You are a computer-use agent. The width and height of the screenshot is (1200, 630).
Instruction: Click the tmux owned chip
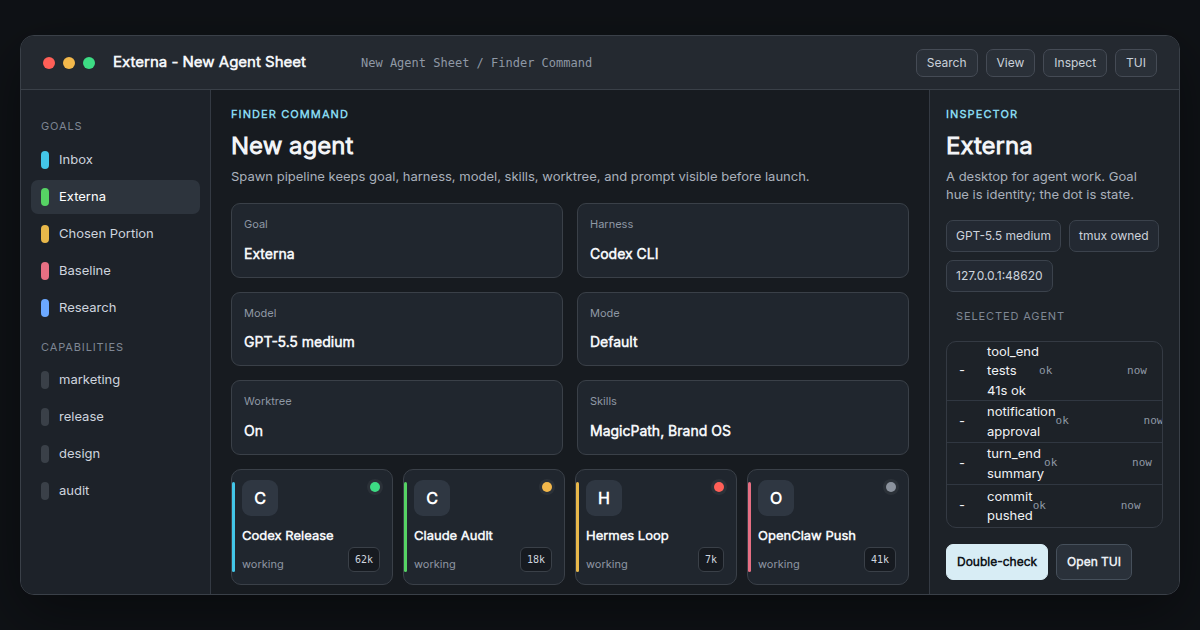click(x=1114, y=236)
